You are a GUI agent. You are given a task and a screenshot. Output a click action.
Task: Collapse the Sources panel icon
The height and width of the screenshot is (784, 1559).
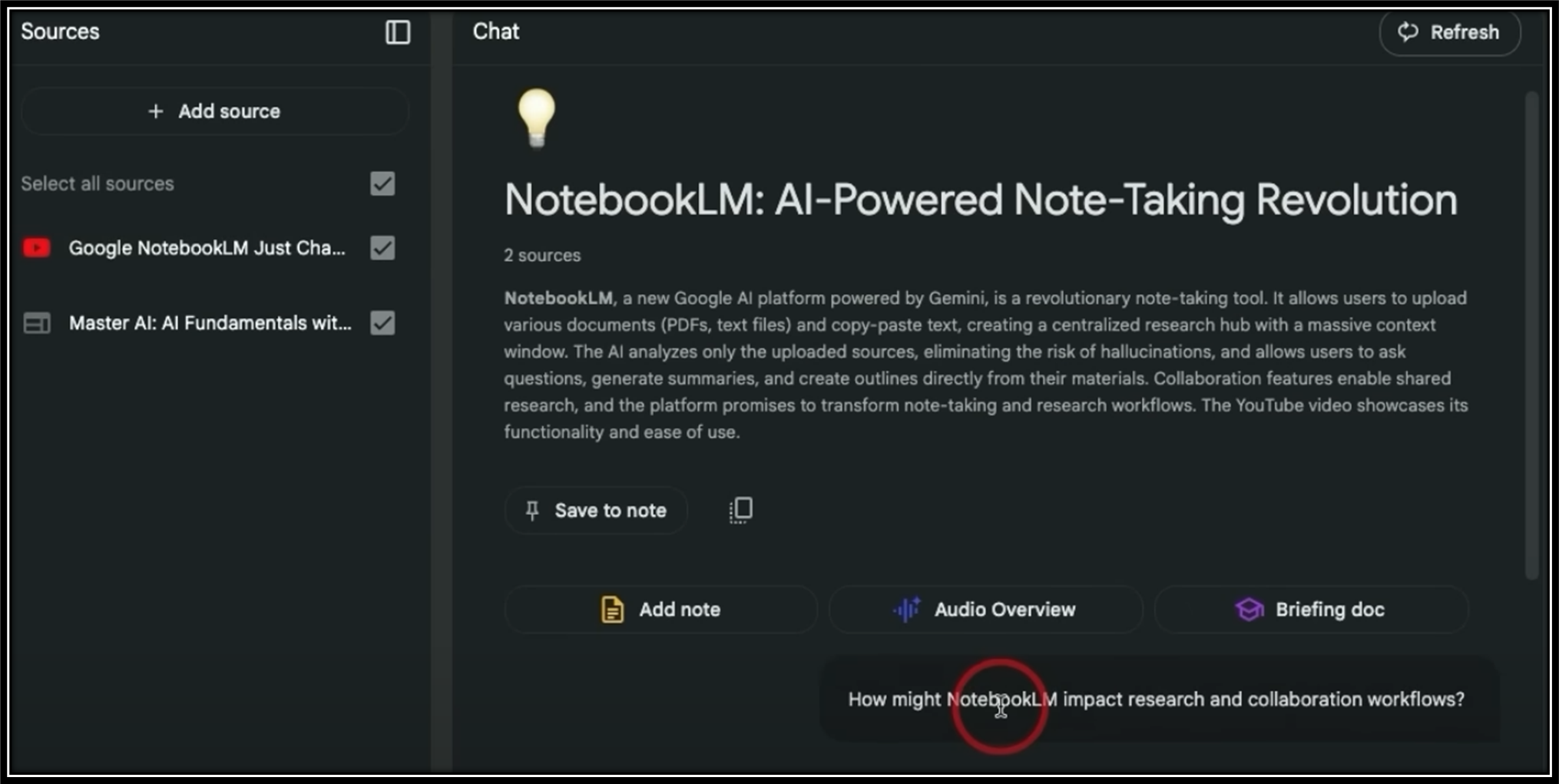click(398, 32)
